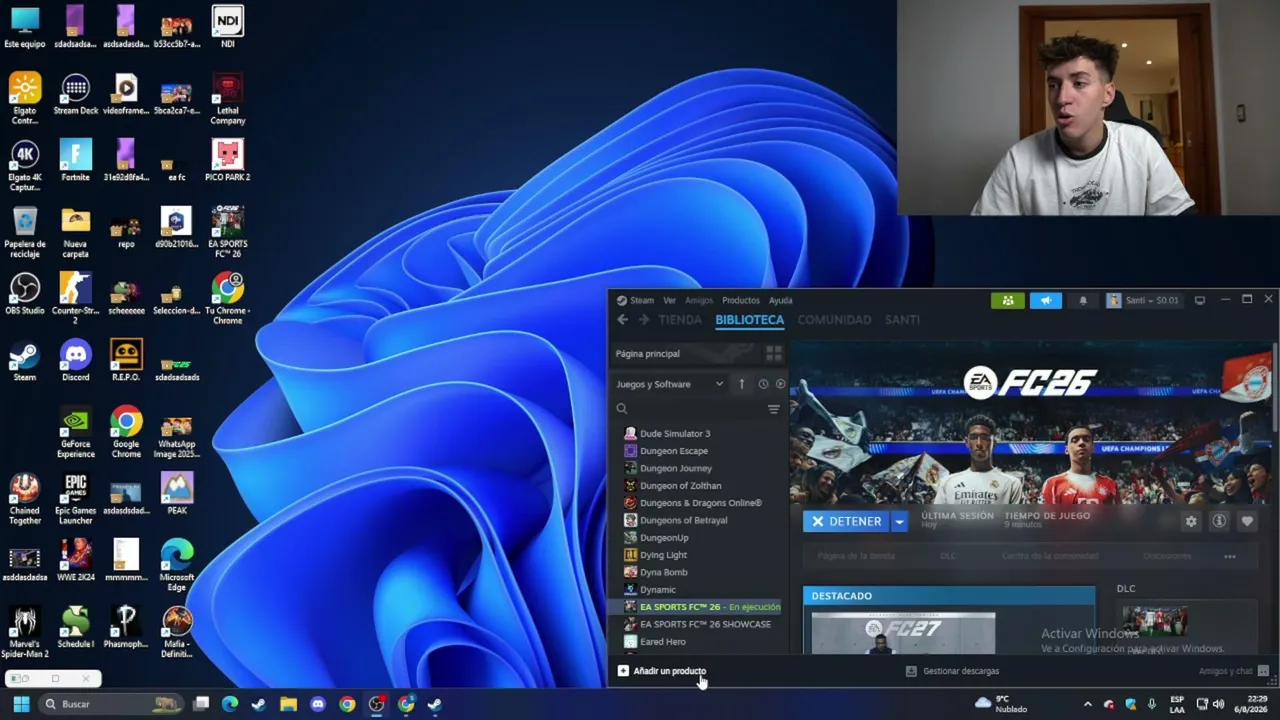This screenshot has height=720, width=1280.
Task: Open Task View on the taskbar
Action: (x=200, y=704)
